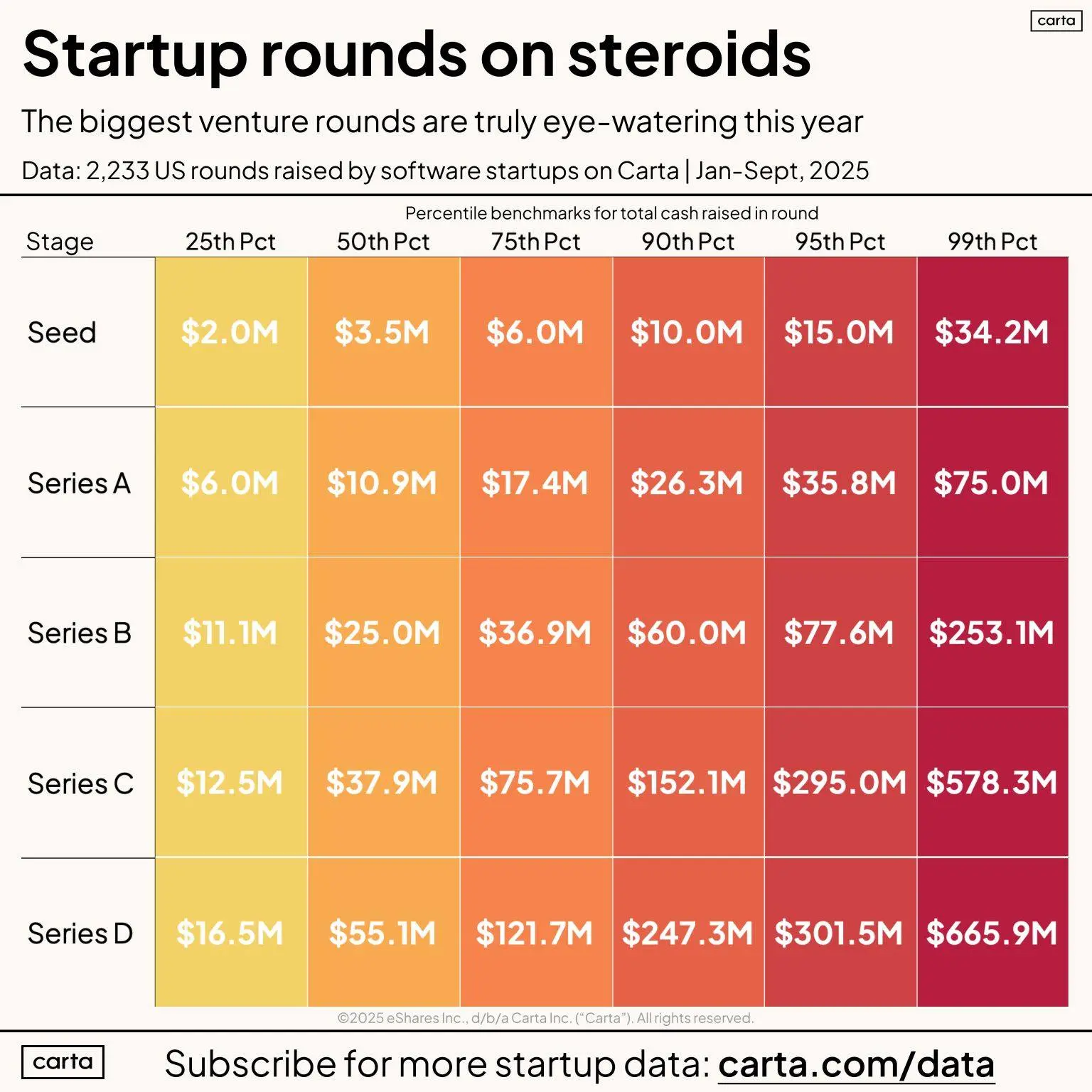Select the 90th Pct column header

687,242
